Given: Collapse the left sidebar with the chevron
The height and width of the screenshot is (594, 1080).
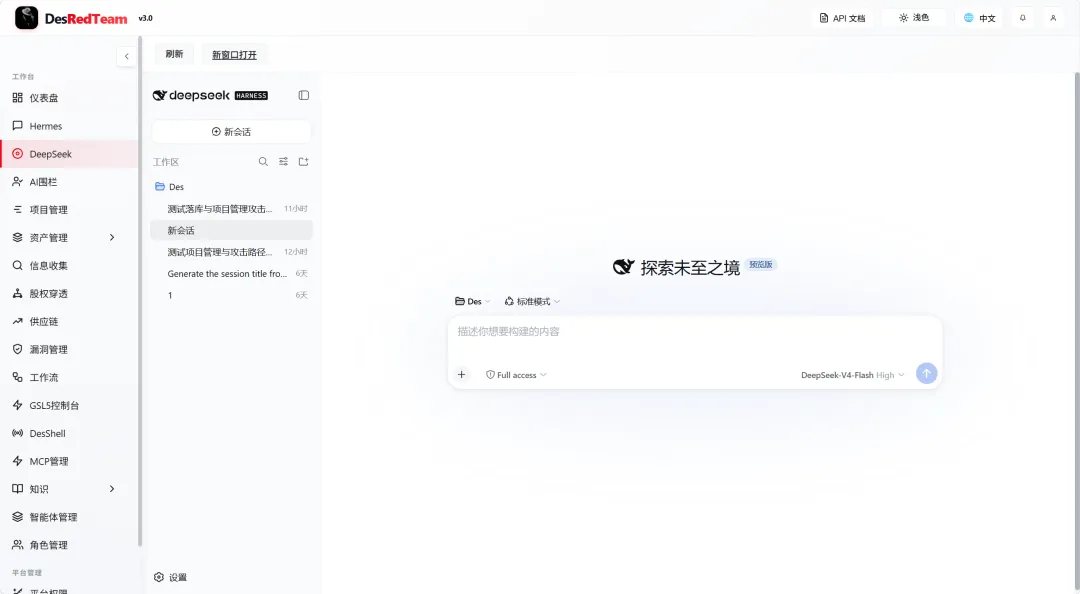Looking at the screenshot, I should click(x=126, y=57).
